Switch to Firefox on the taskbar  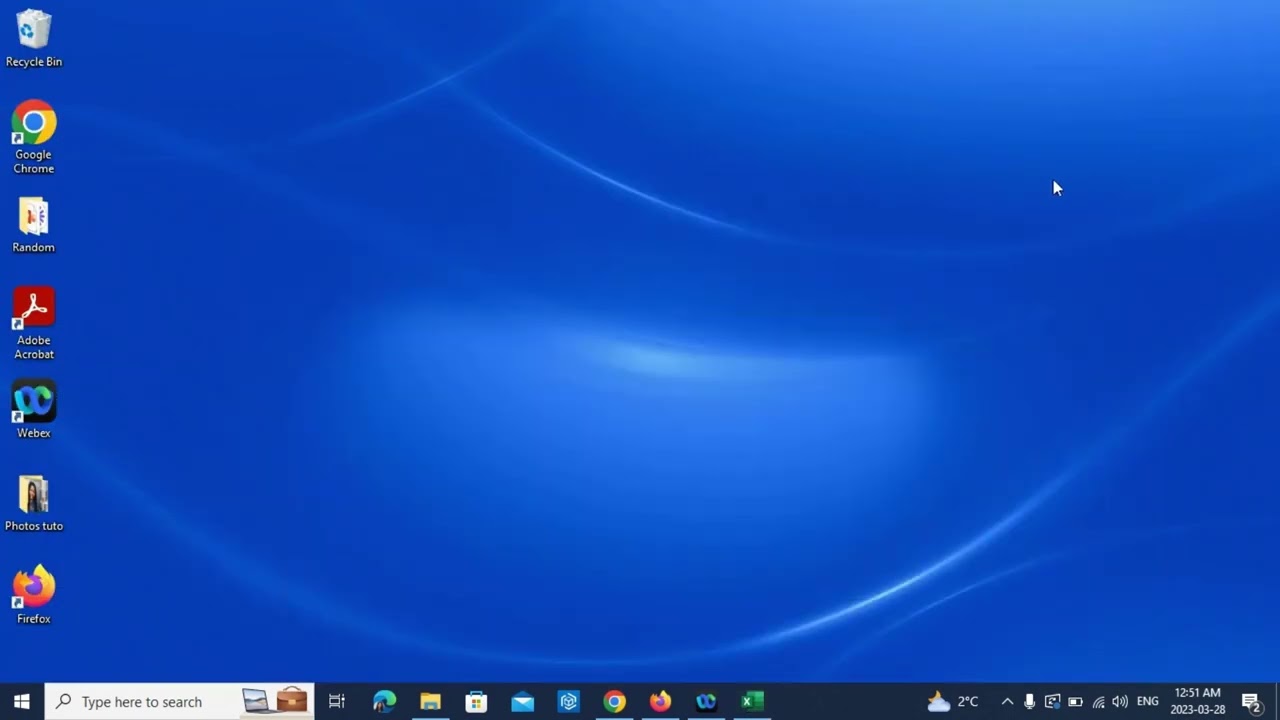coord(660,701)
